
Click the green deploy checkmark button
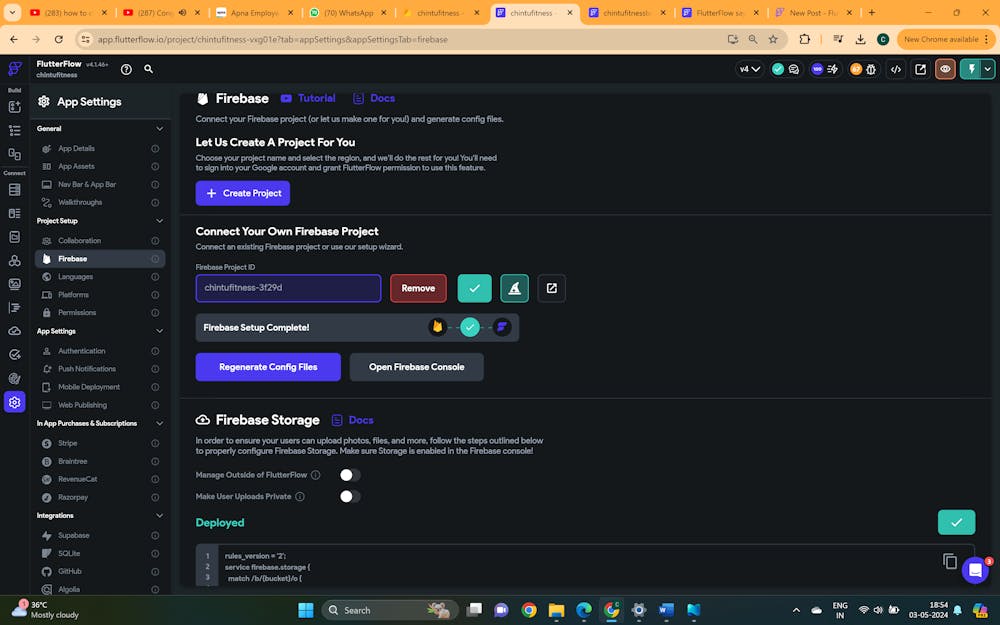click(x=956, y=522)
